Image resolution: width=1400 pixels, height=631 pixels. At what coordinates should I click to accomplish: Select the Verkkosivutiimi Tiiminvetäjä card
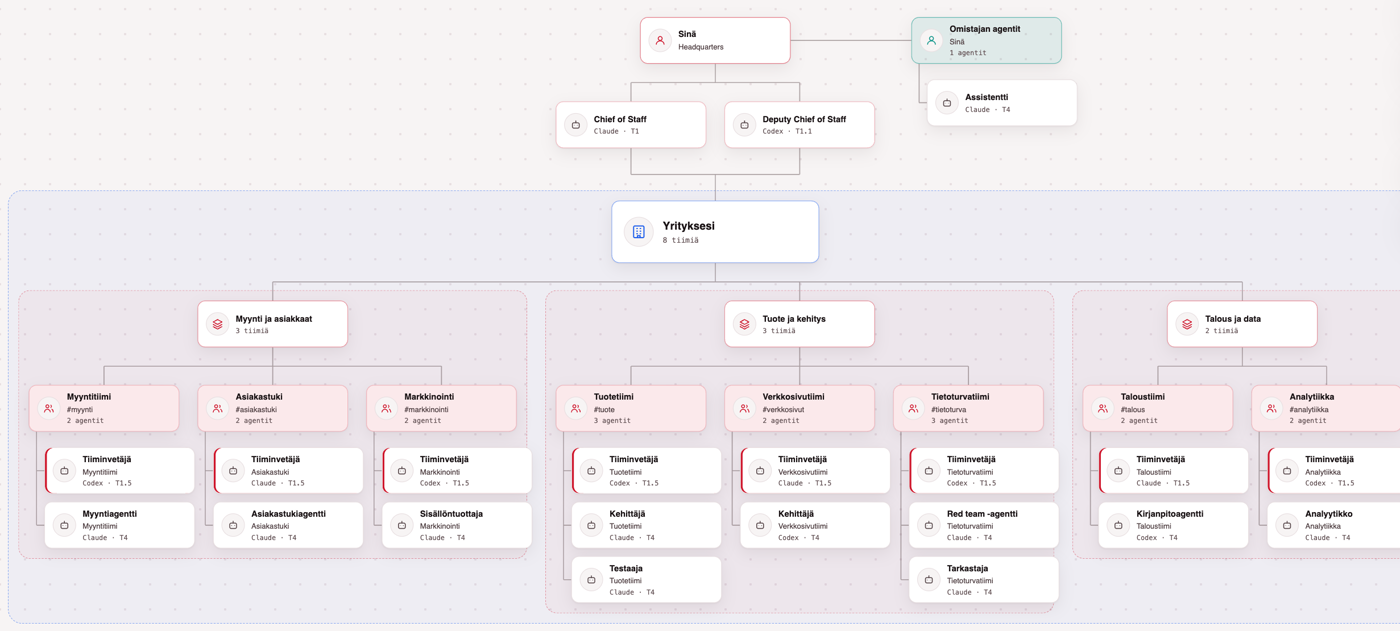815,471
